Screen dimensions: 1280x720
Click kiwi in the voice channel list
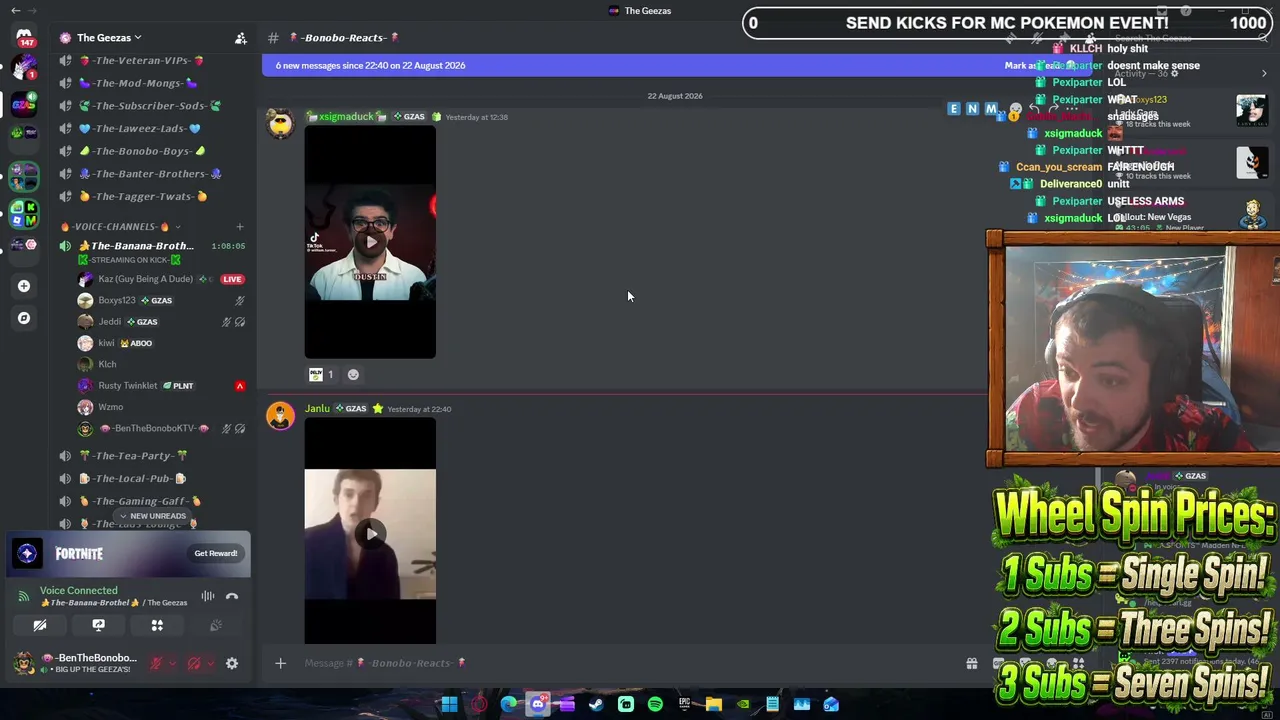[x=106, y=344]
